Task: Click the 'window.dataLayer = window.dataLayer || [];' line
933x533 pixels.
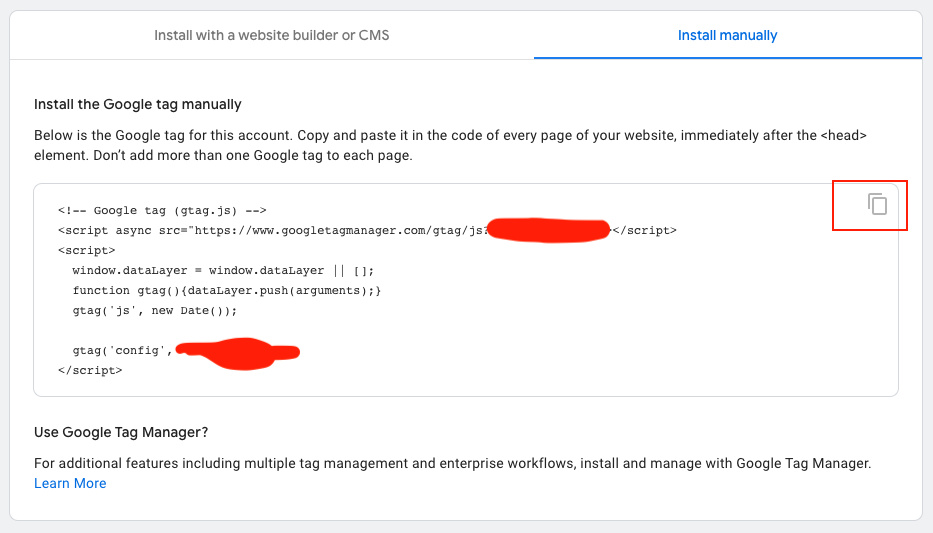Action: (x=223, y=271)
